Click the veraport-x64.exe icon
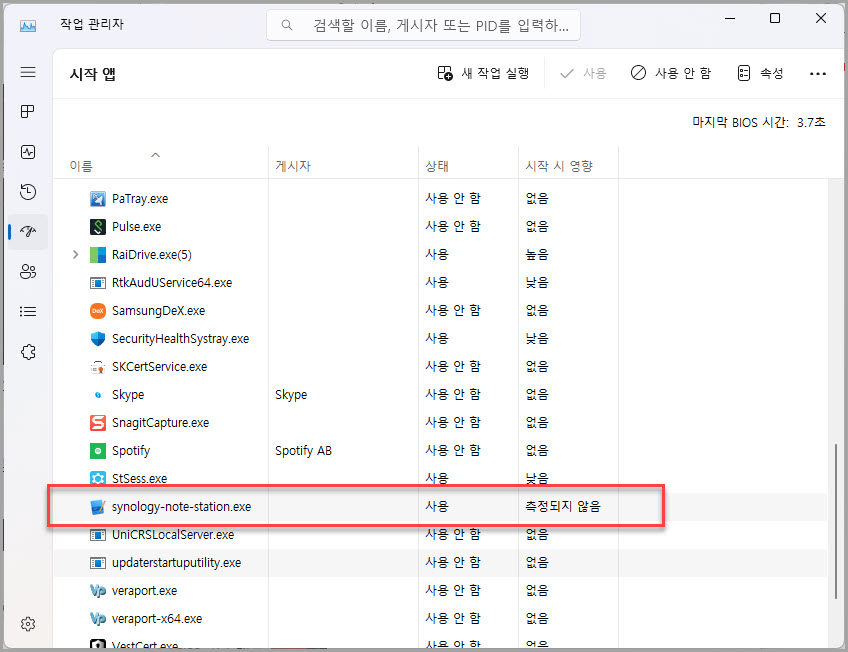This screenshot has width=848, height=652. tap(97, 619)
